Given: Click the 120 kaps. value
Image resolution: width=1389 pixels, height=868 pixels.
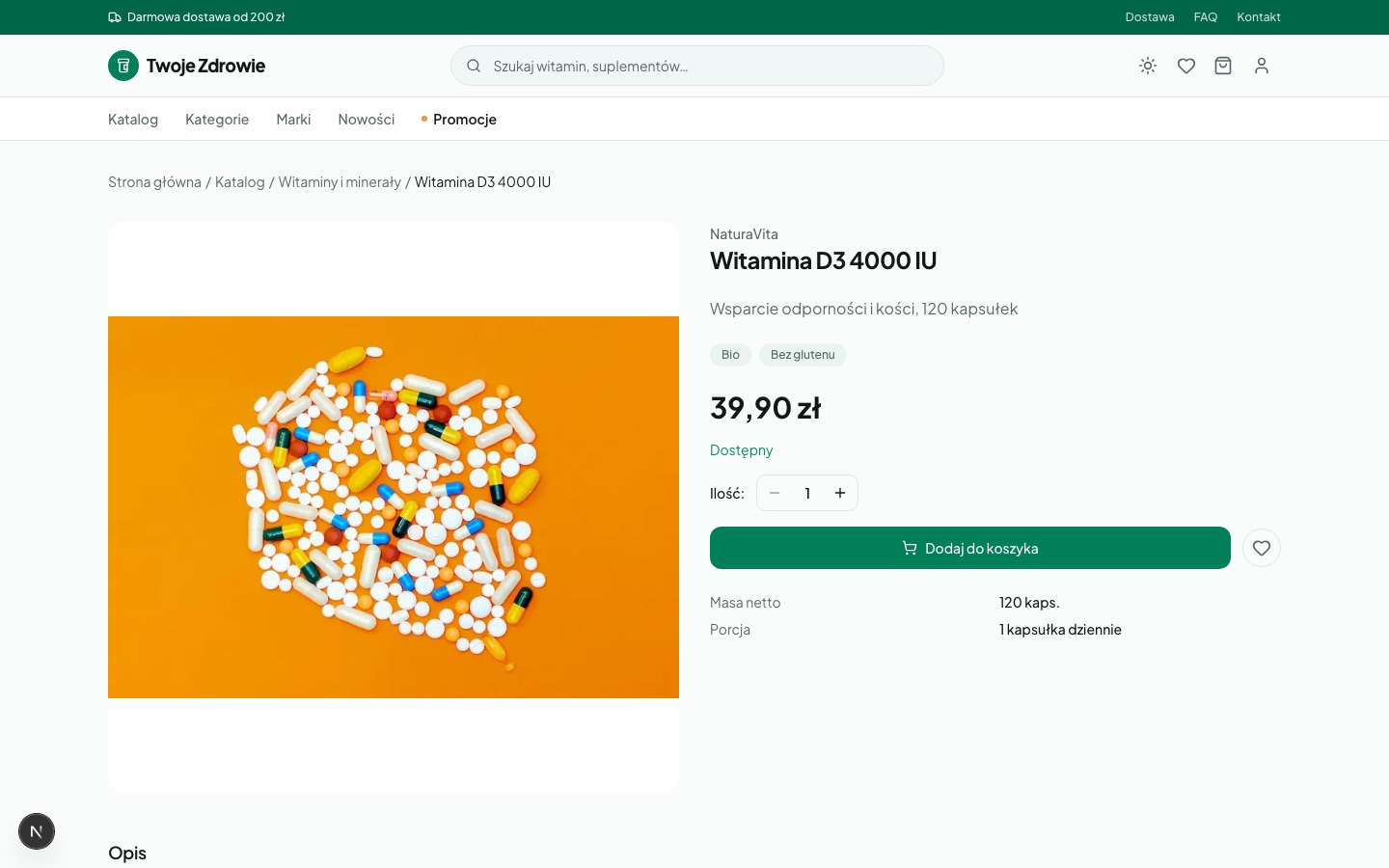Looking at the screenshot, I should pos(1029,603).
